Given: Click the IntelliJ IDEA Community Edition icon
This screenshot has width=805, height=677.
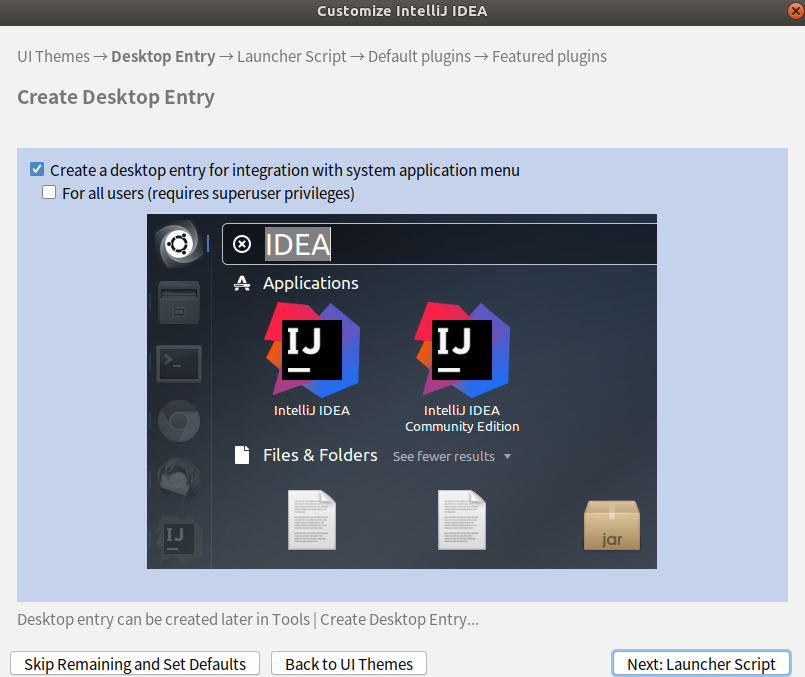Looking at the screenshot, I should [x=462, y=350].
